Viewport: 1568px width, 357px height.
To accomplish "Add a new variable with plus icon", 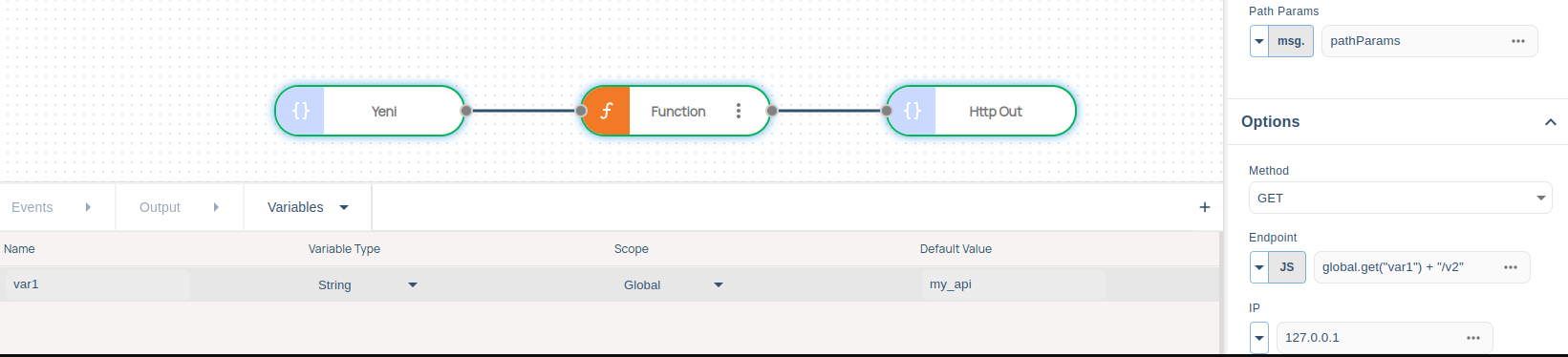I will 1205,207.
